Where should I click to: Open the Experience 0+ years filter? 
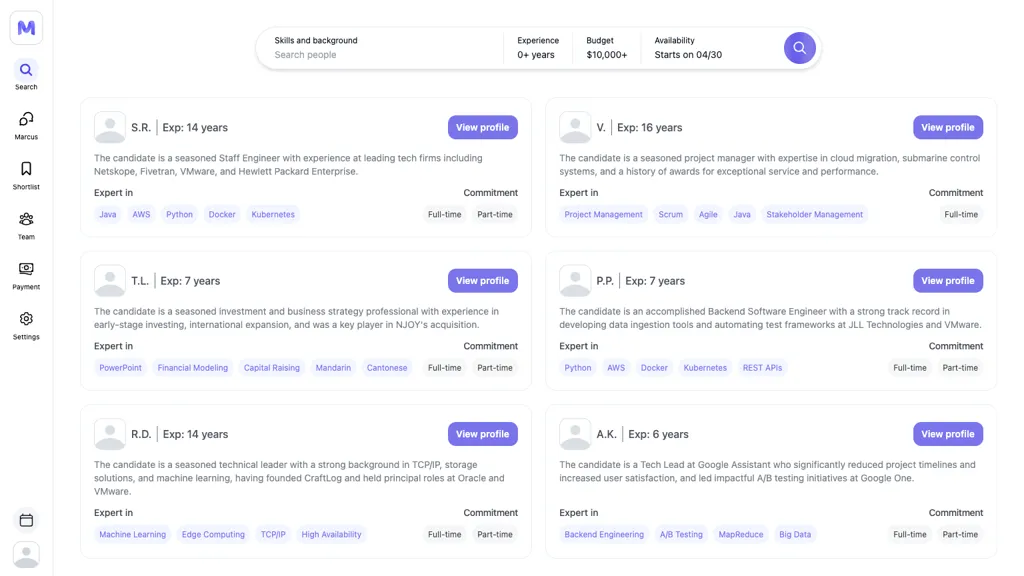538,47
